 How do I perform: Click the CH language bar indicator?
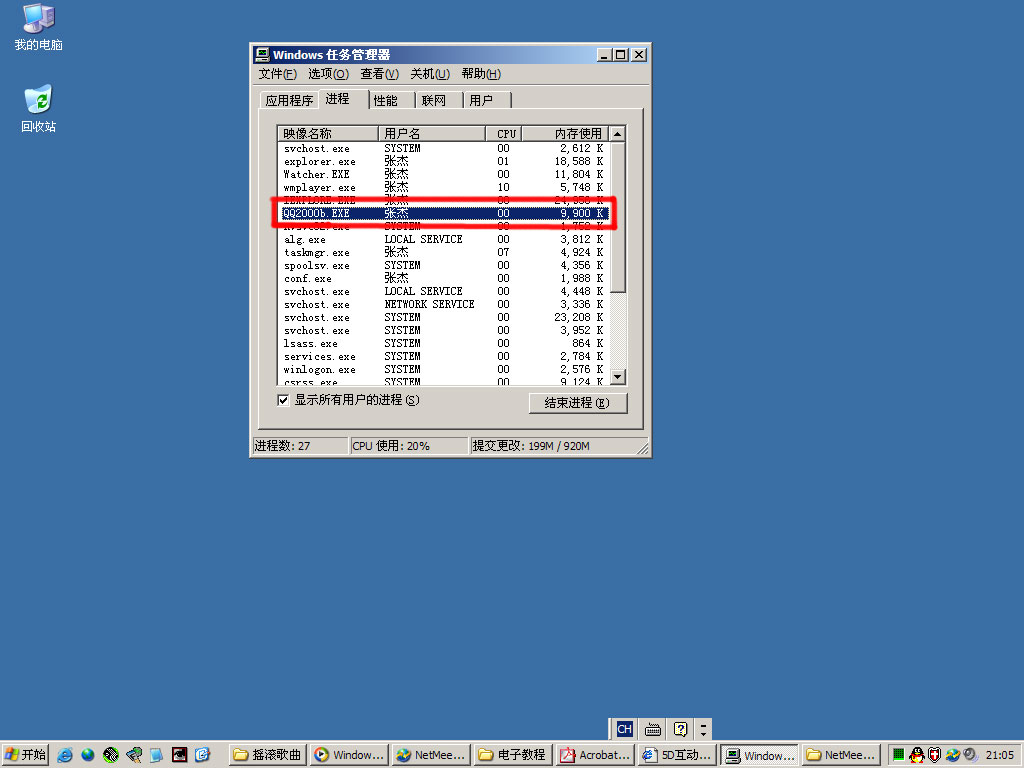tap(624, 729)
